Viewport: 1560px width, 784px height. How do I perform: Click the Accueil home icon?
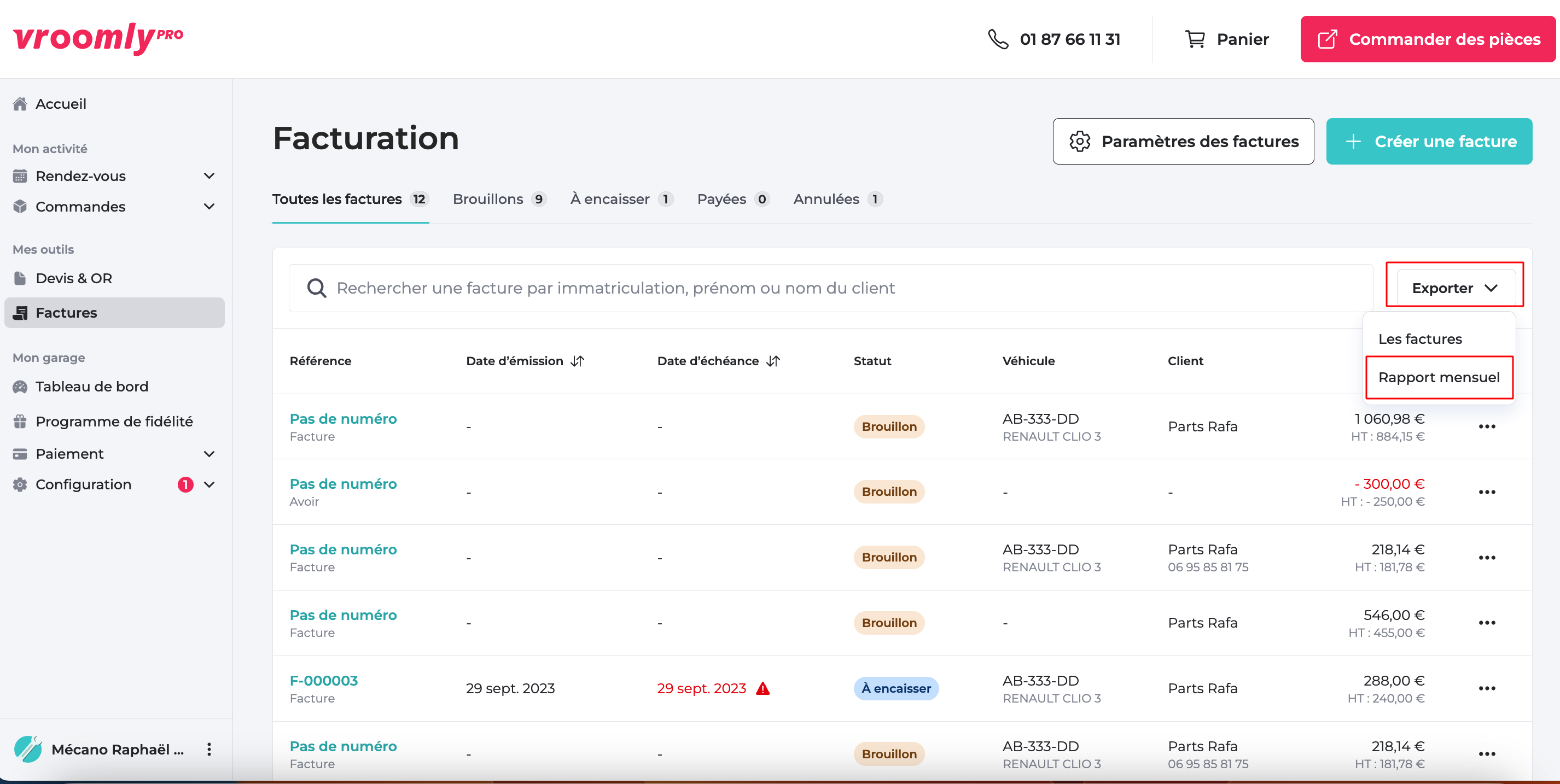pyautogui.click(x=20, y=103)
